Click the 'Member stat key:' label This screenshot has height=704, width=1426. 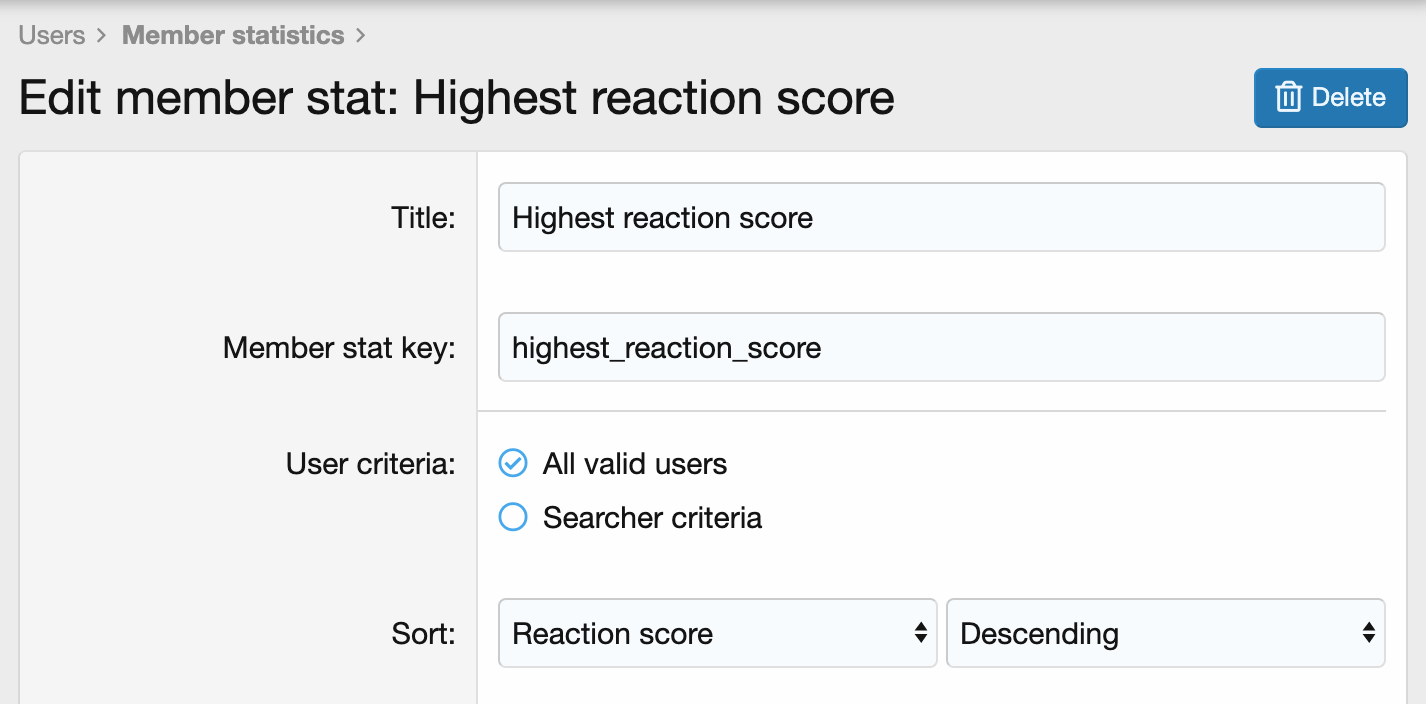(339, 348)
